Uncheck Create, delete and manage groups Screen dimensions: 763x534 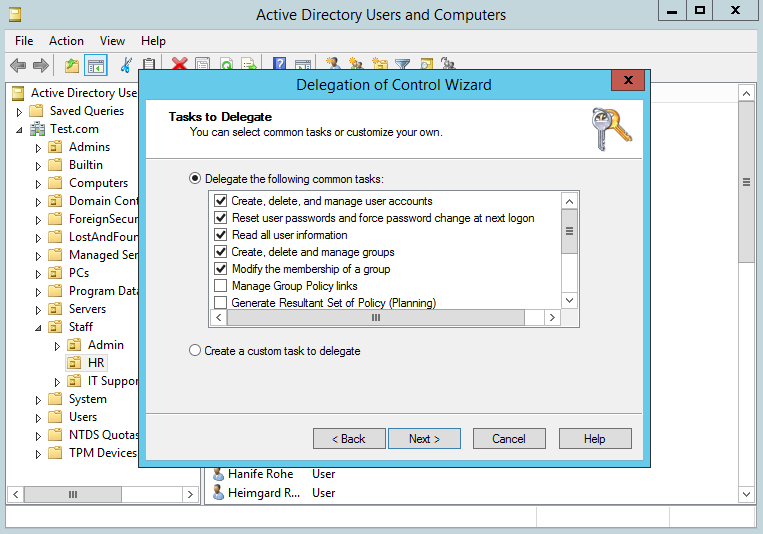[x=220, y=252]
